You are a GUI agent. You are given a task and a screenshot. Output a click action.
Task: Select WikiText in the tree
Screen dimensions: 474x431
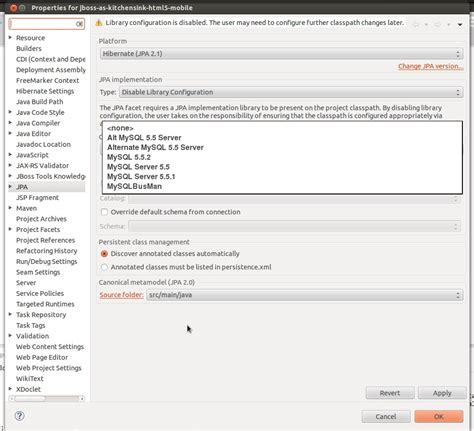(x=30, y=379)
